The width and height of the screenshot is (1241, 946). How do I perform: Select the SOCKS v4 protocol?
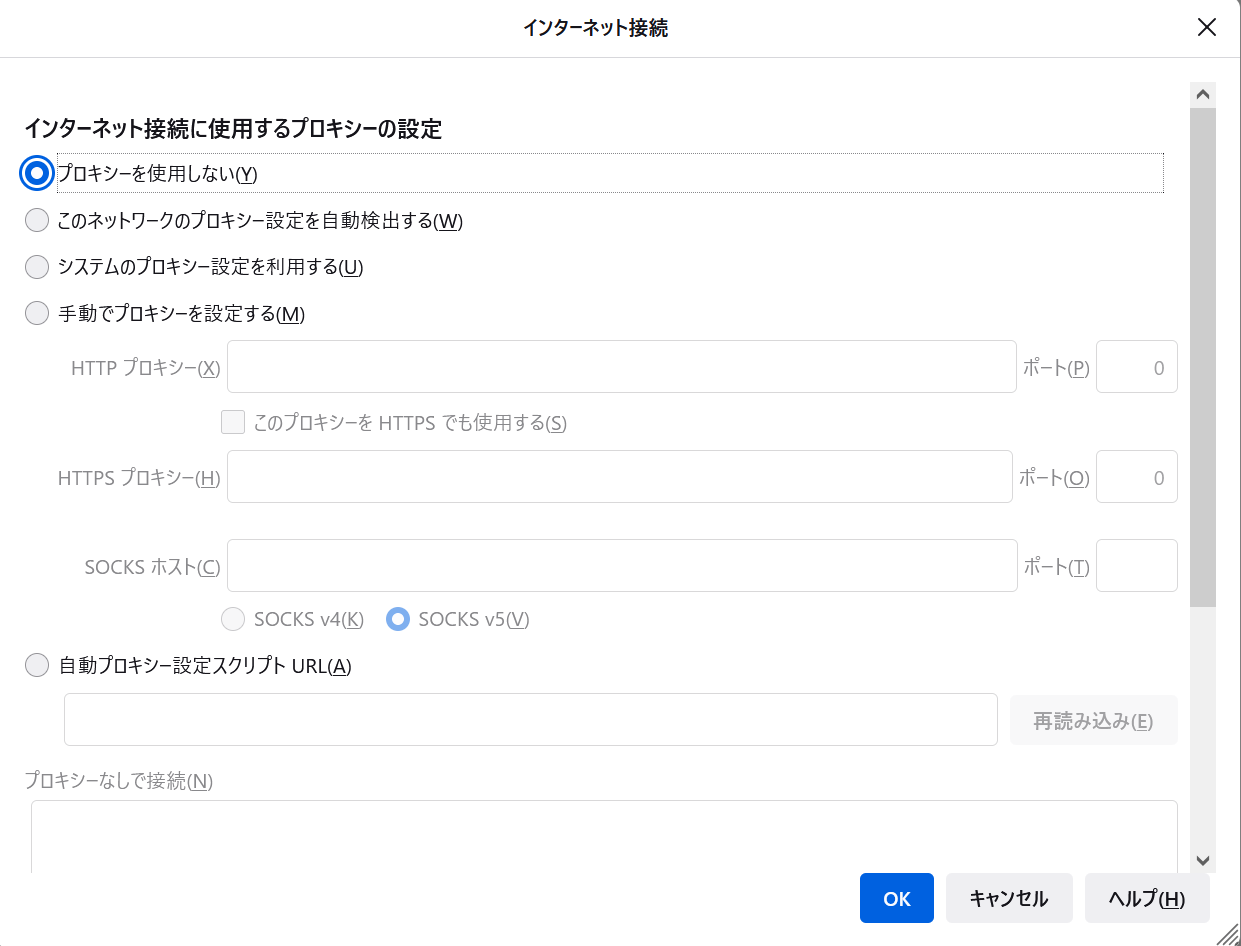[233, 619]
